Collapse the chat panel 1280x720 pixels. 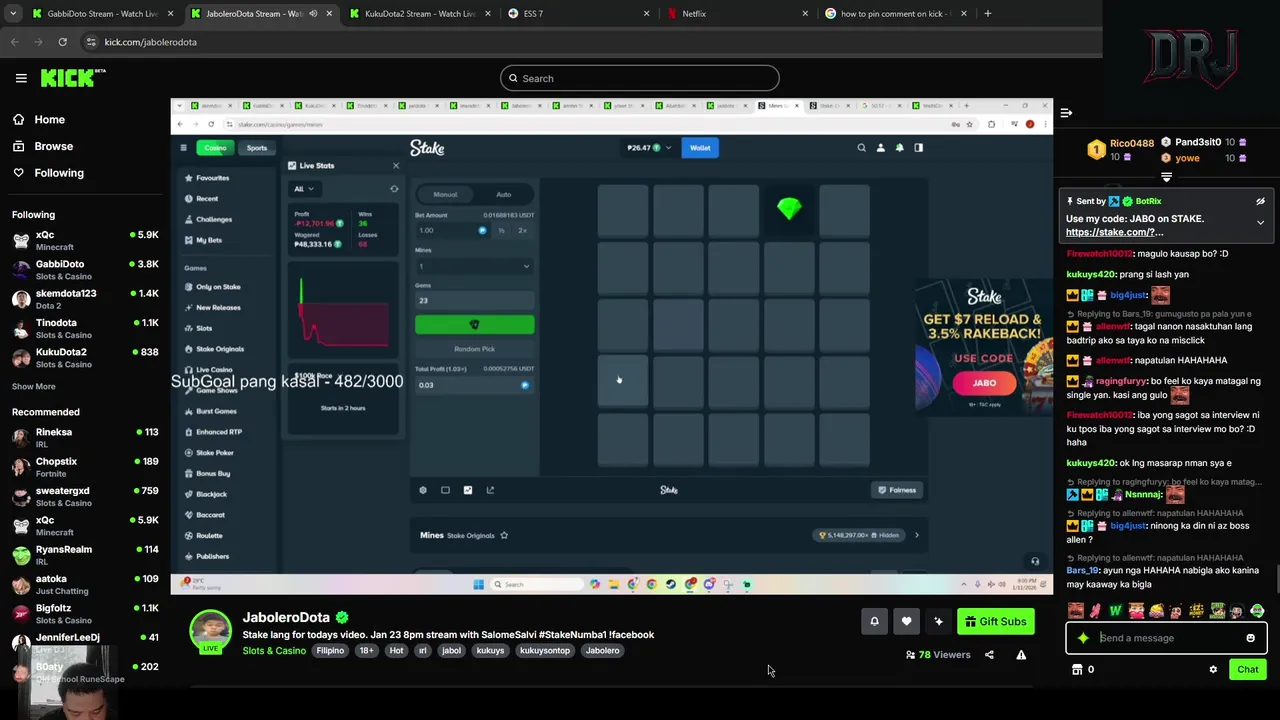[x=1066, y=113]
